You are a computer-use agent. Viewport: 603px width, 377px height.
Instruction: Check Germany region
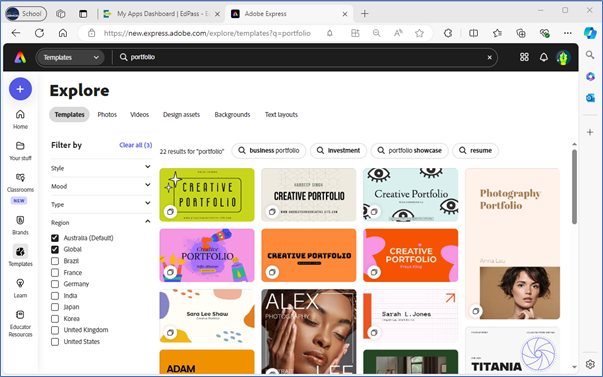pyautogui.click(x=55, y=284)
